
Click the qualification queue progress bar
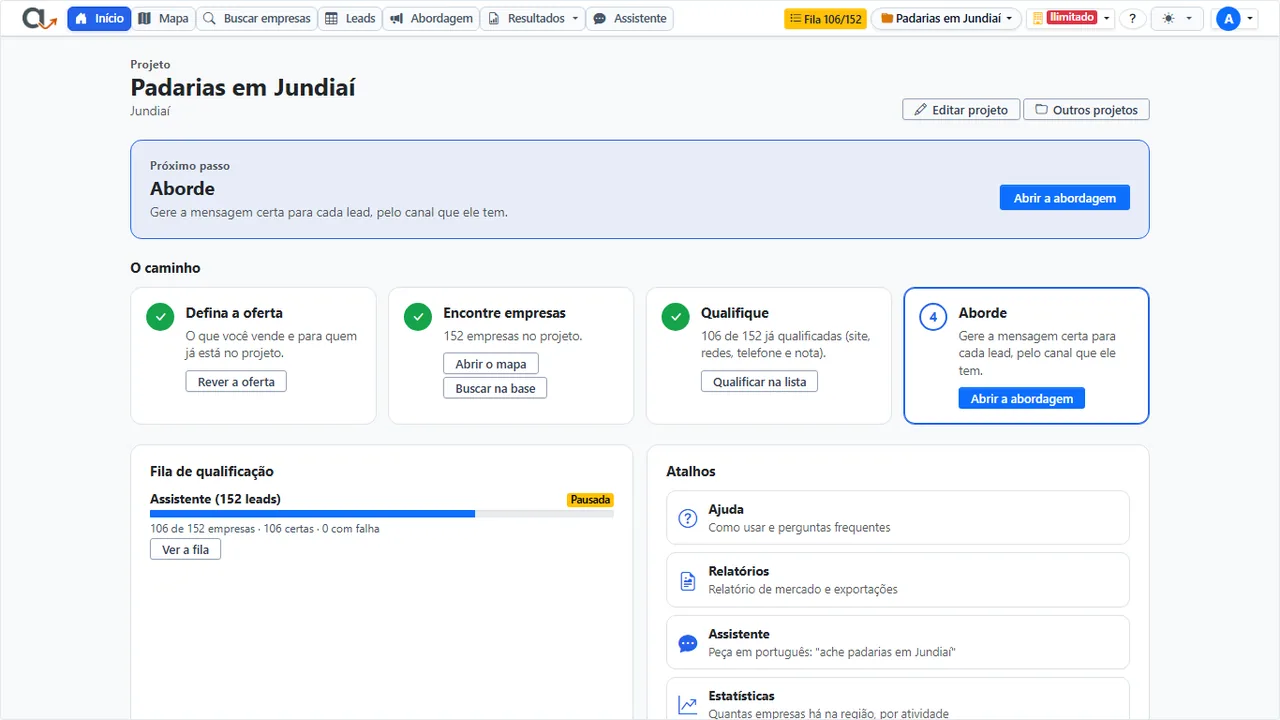(x=382, y=514)
